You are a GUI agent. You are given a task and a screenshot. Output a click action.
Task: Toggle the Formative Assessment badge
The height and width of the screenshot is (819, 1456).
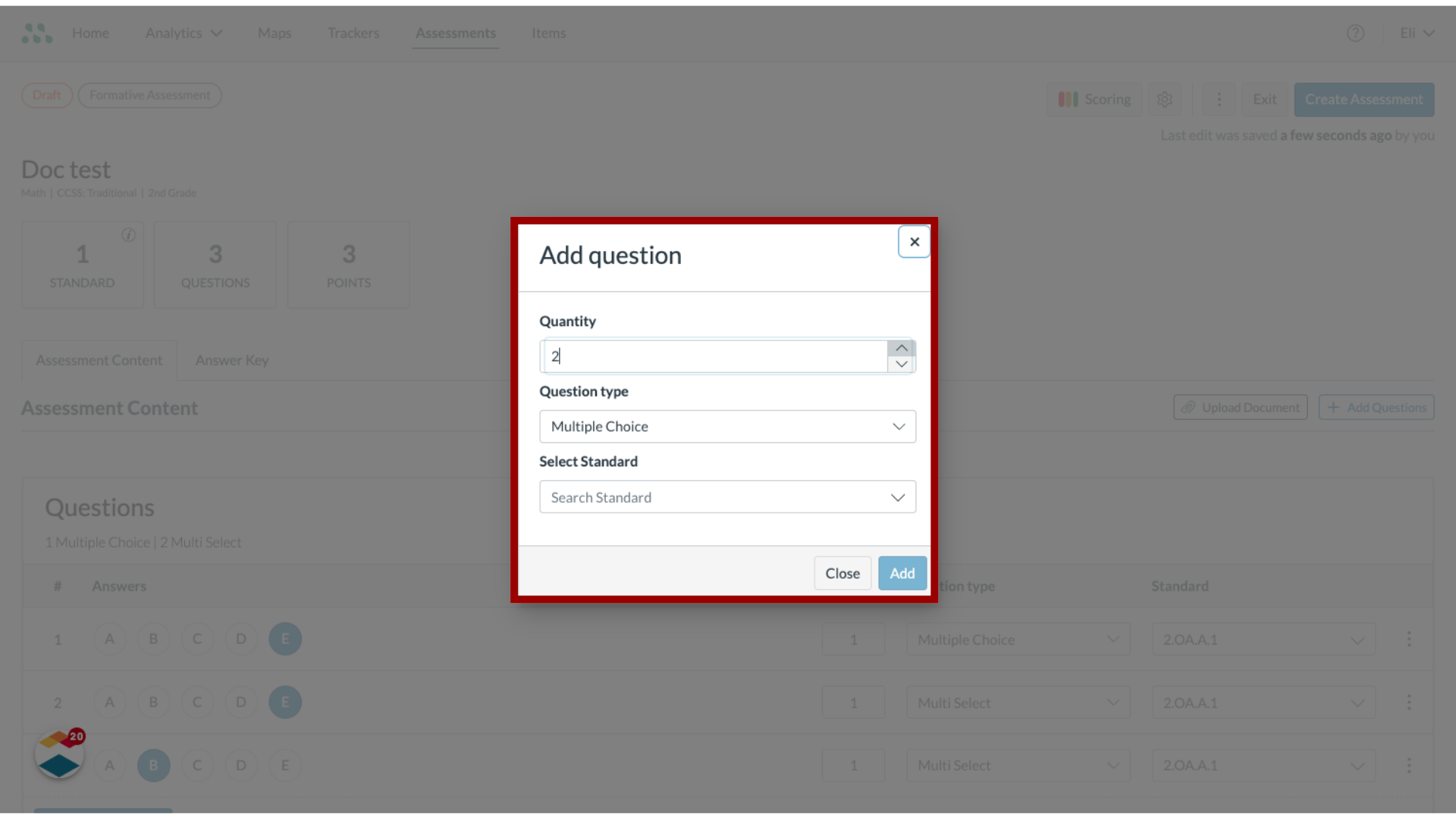150,95
